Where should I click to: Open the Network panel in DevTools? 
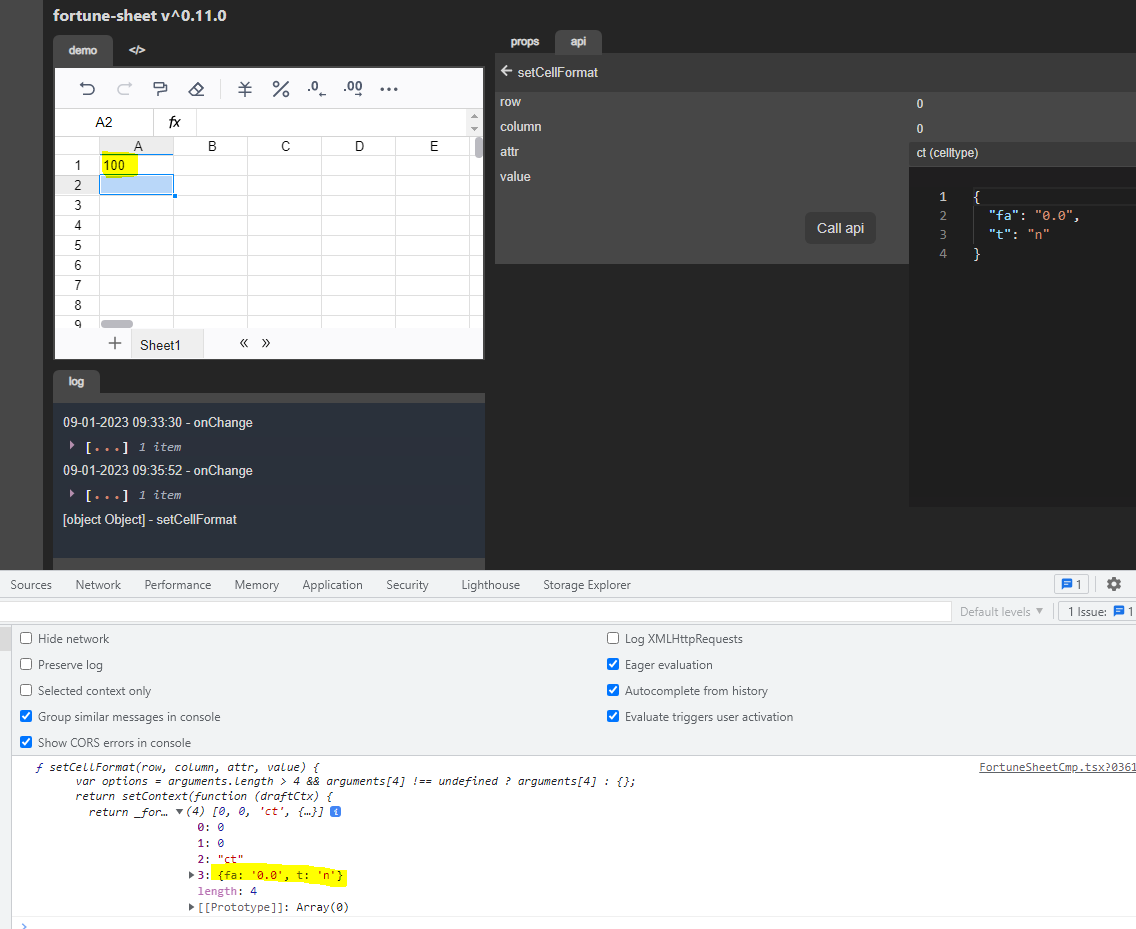(97, 584)
